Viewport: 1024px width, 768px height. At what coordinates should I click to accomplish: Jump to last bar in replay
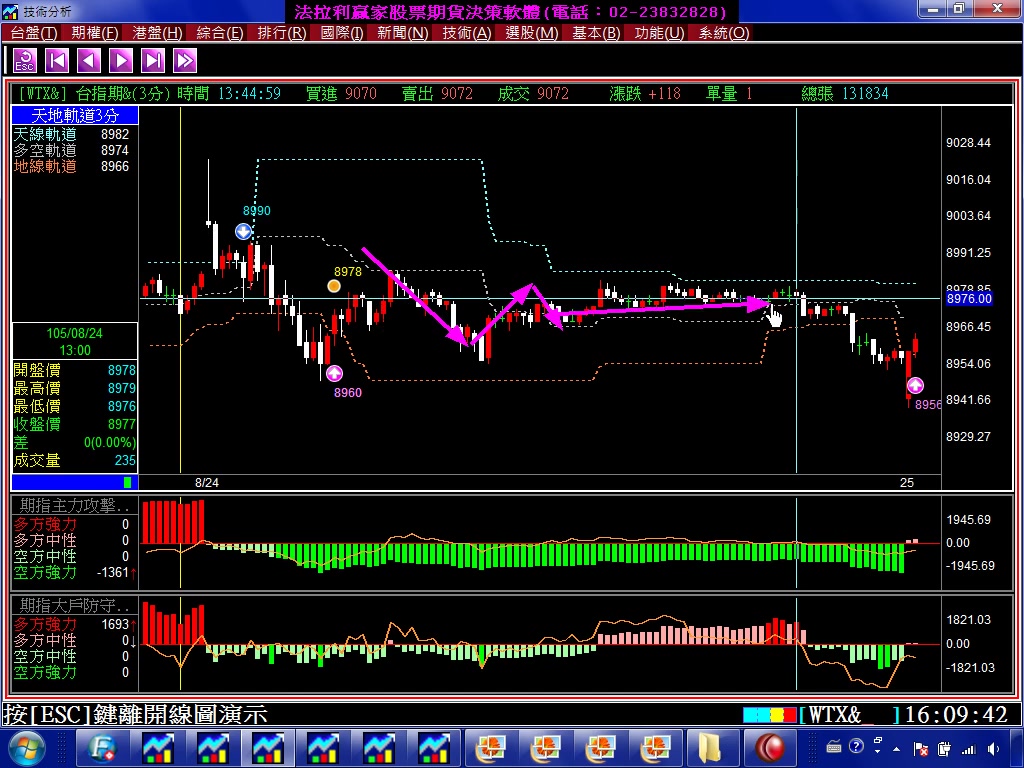153,60
